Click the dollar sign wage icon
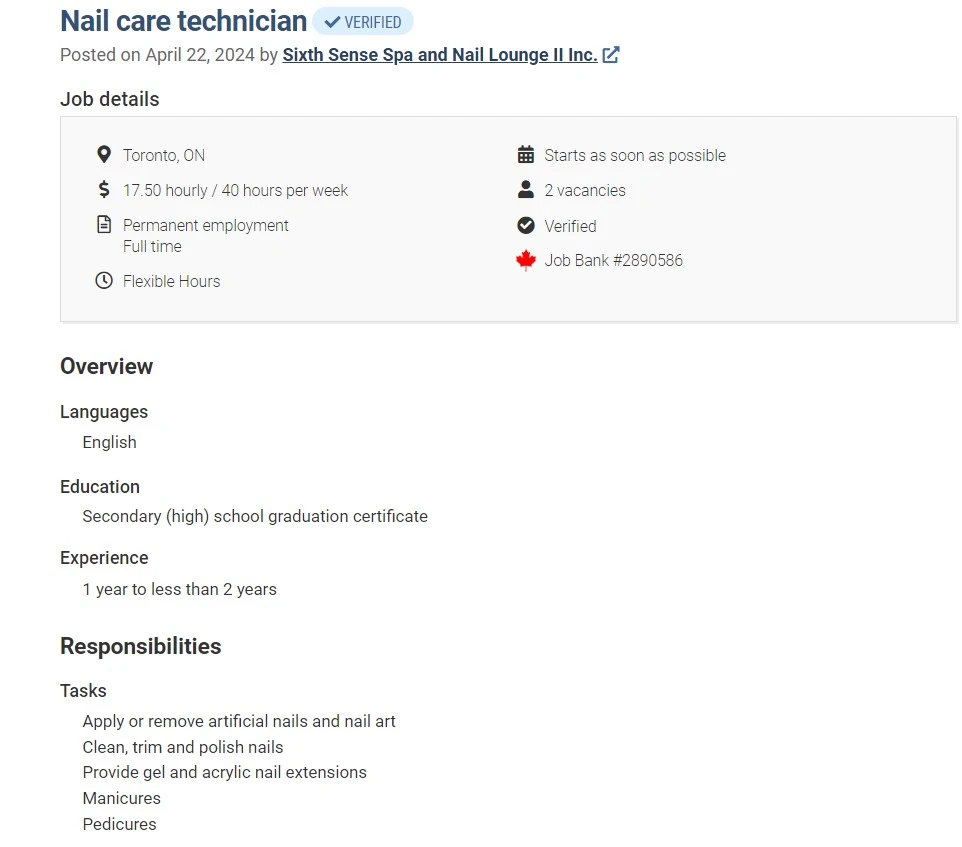 click(x=104, y=190)
